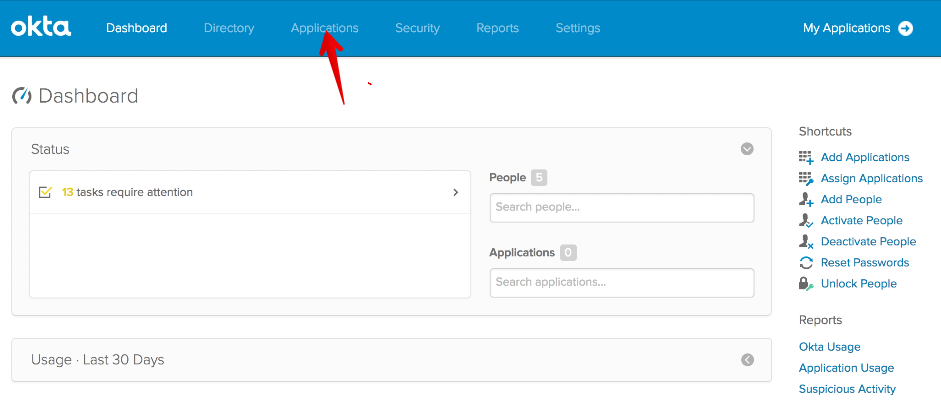Click the People count badge
Image resolution: width=941 pixels, height=403 pixels.
[x=539, y=178]
